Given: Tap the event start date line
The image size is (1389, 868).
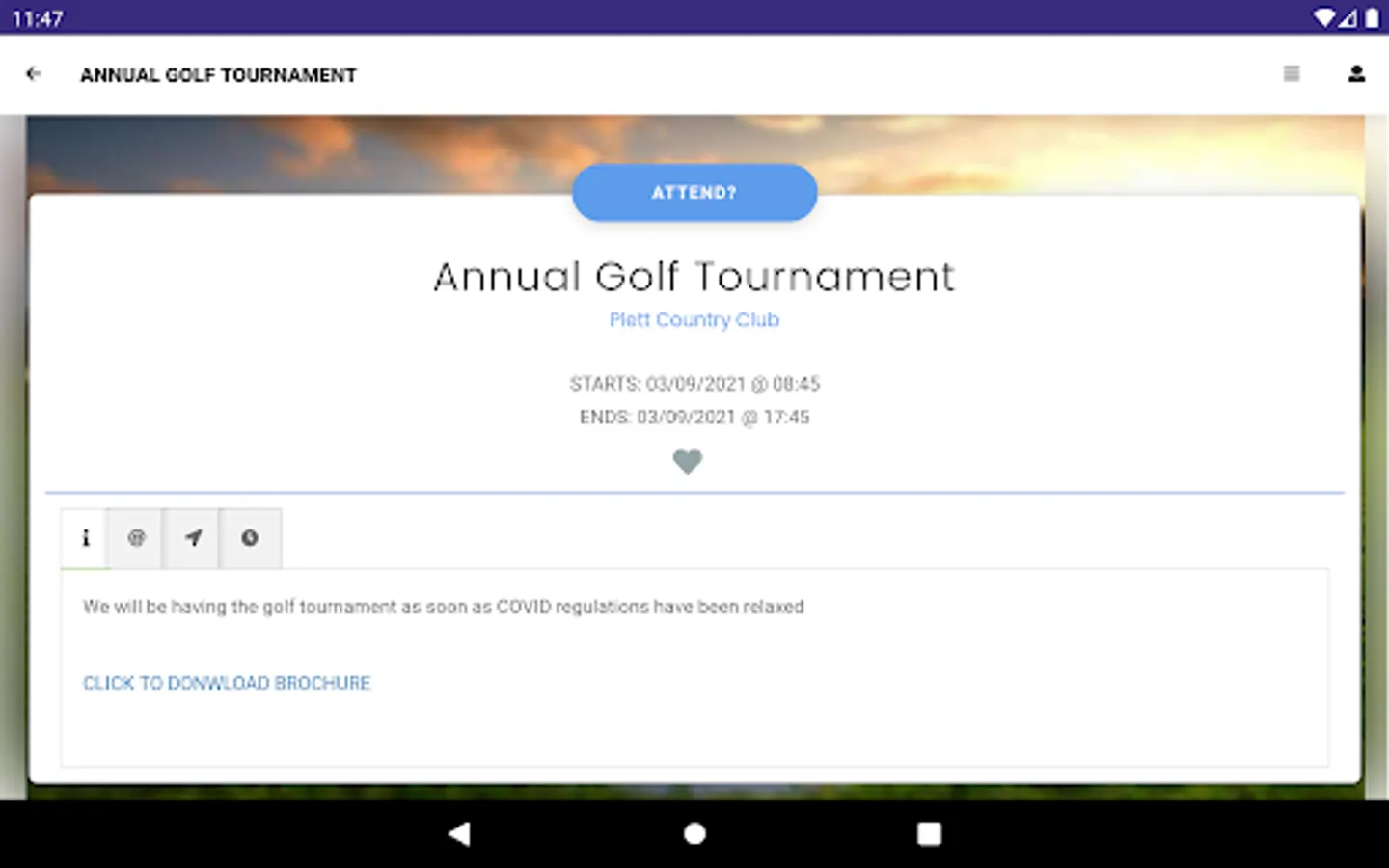Looking at the screenshot, I should [694, 384].
